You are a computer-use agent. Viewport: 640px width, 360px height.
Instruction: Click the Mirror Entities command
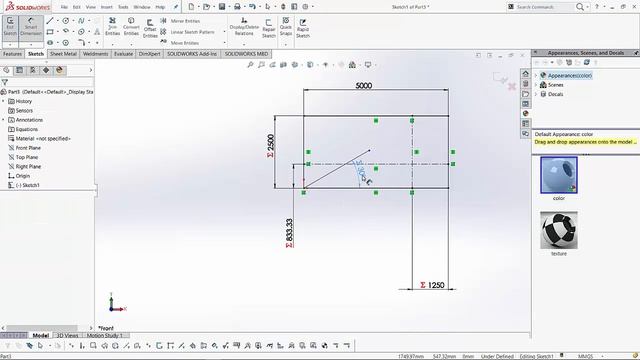point(180,21)
